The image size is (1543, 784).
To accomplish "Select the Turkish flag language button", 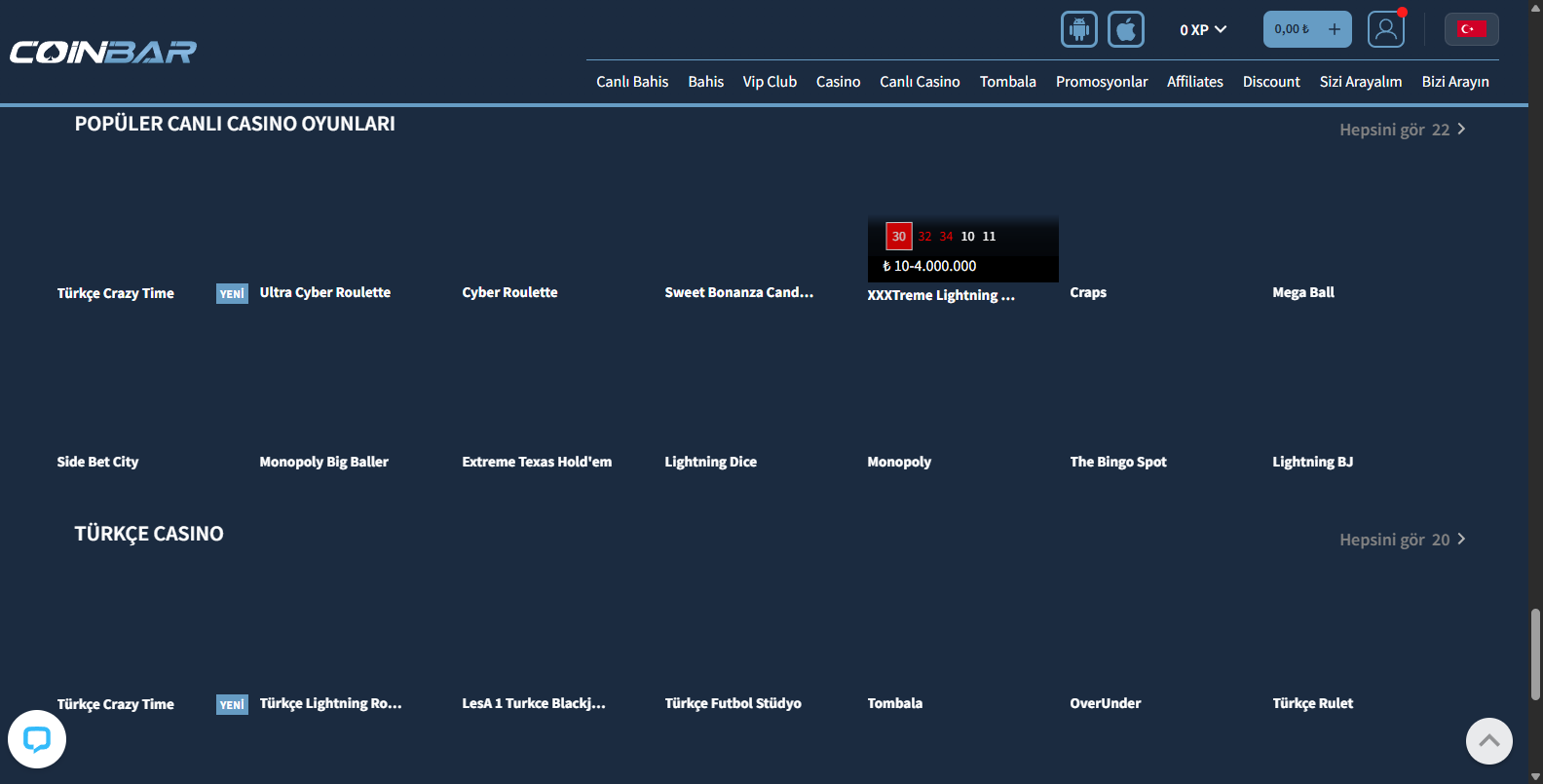I will pyautogui.click(x=1471, y=29).
